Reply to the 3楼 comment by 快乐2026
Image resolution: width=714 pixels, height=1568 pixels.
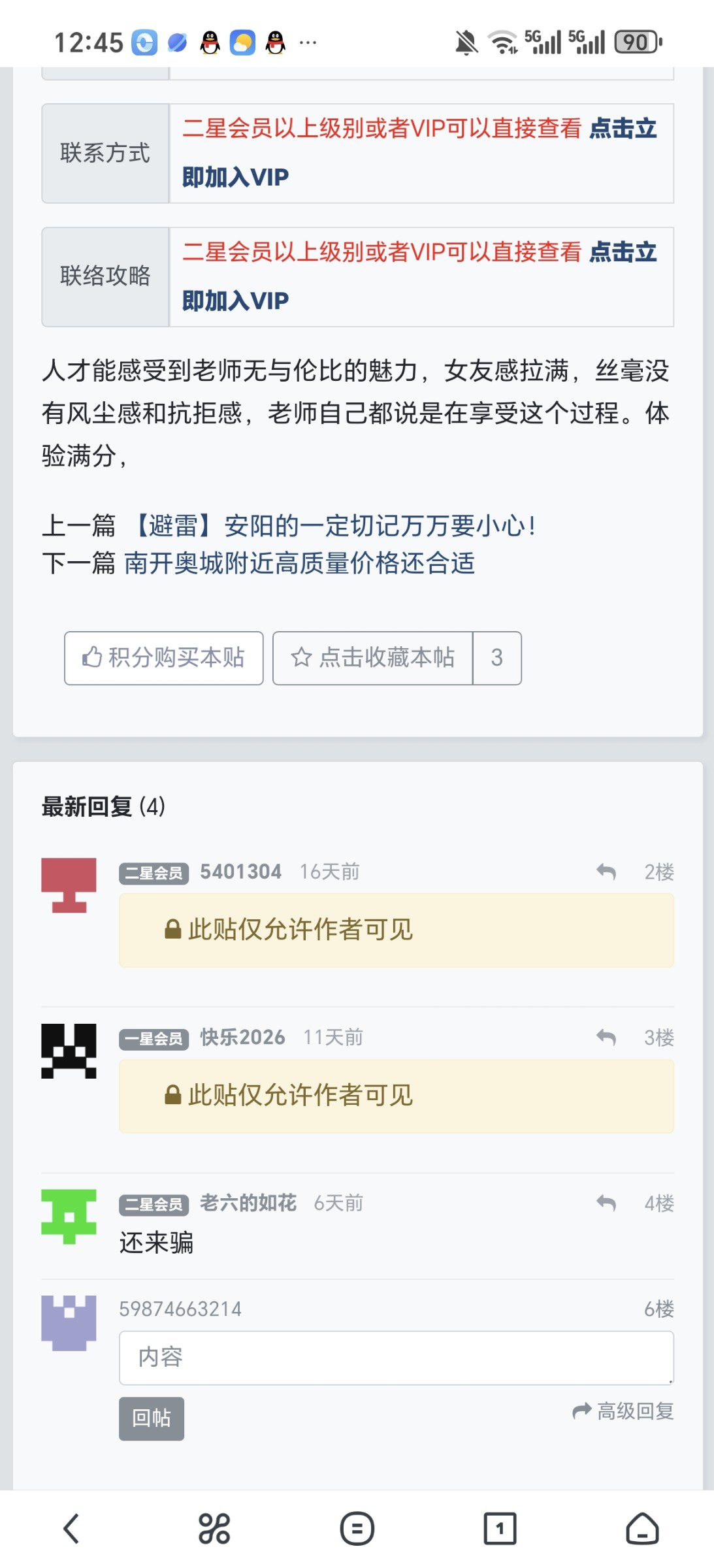pos(606,1037)
